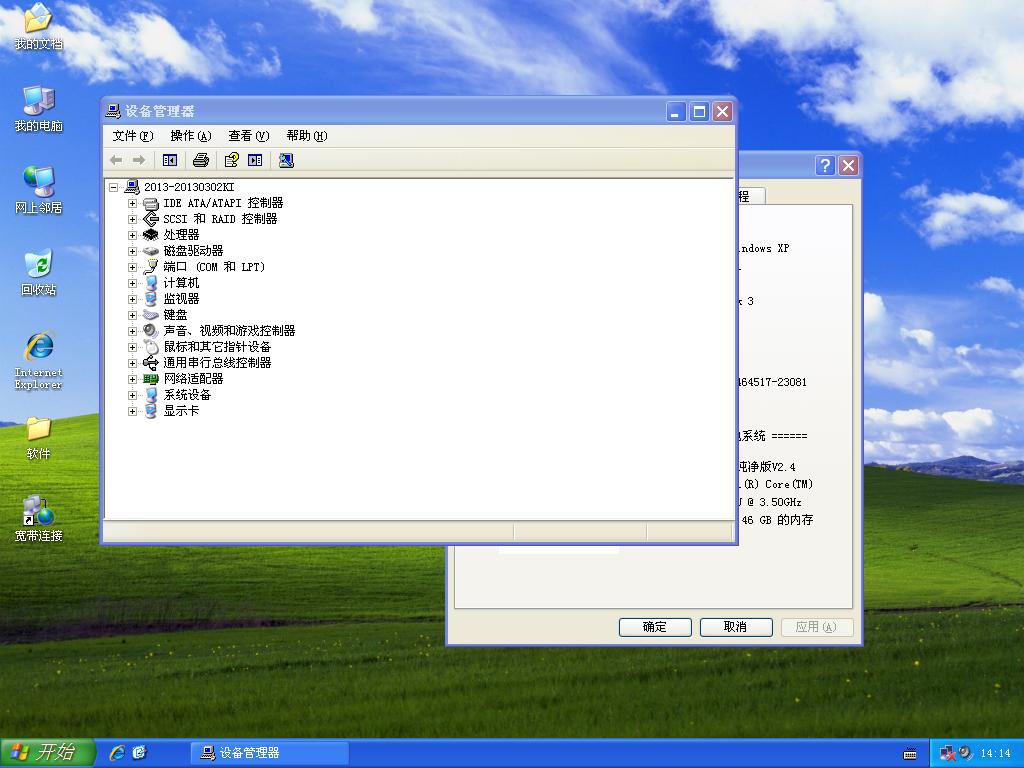Open the 软件 folder on desktop
The height and width of the screenshot is (768, 1024).
pos(38,438)
